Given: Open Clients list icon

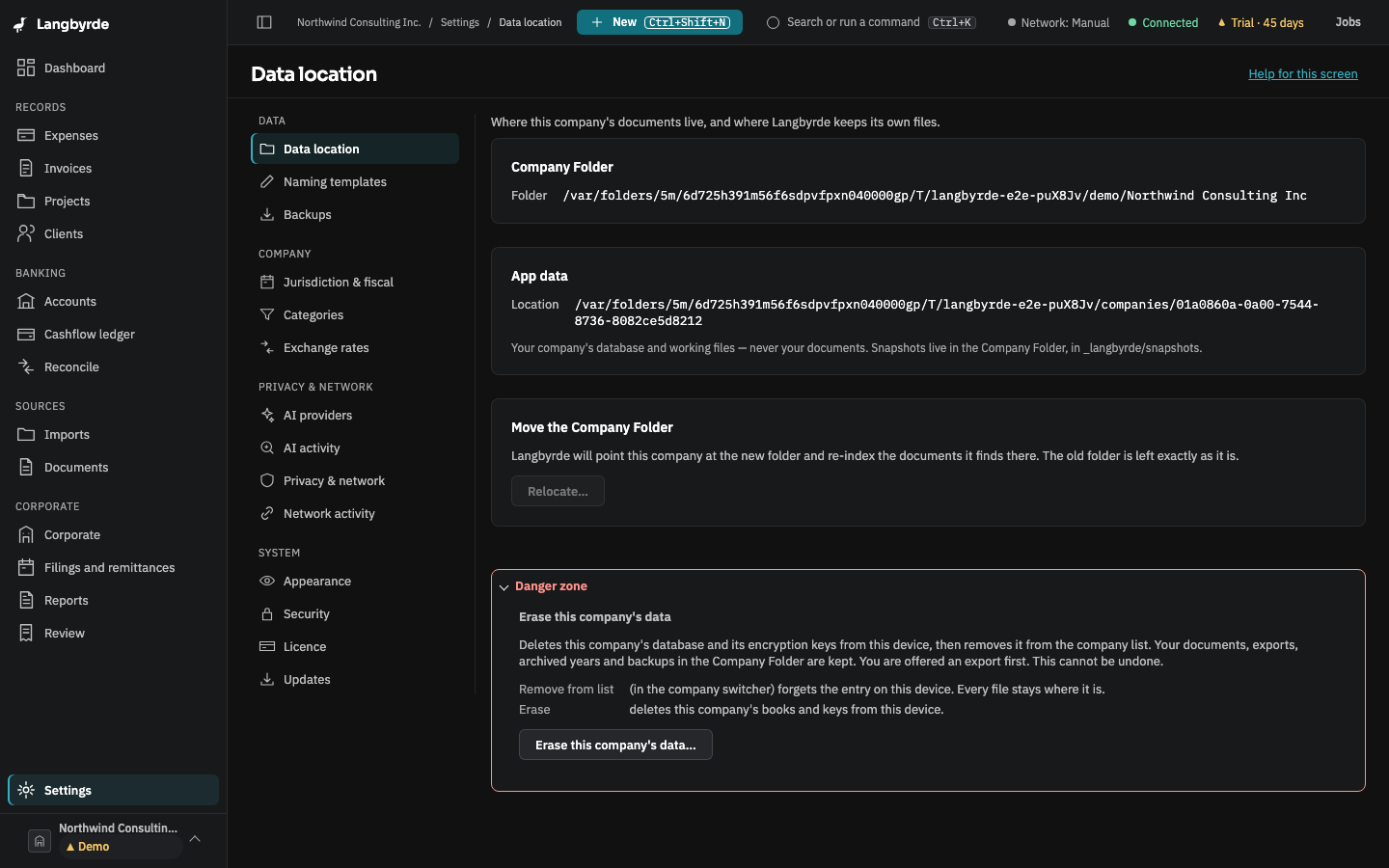Looking at the screenshot, I should 26,234.
